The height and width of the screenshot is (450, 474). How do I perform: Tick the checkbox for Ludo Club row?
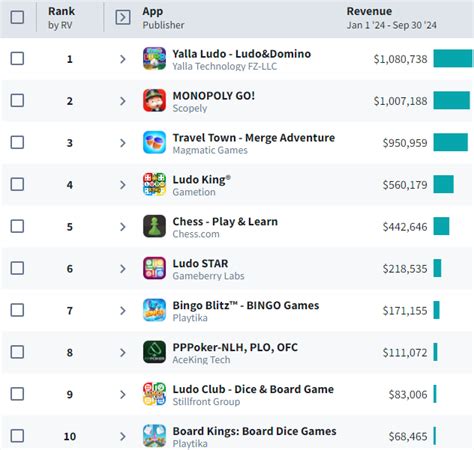click(17, 394)
